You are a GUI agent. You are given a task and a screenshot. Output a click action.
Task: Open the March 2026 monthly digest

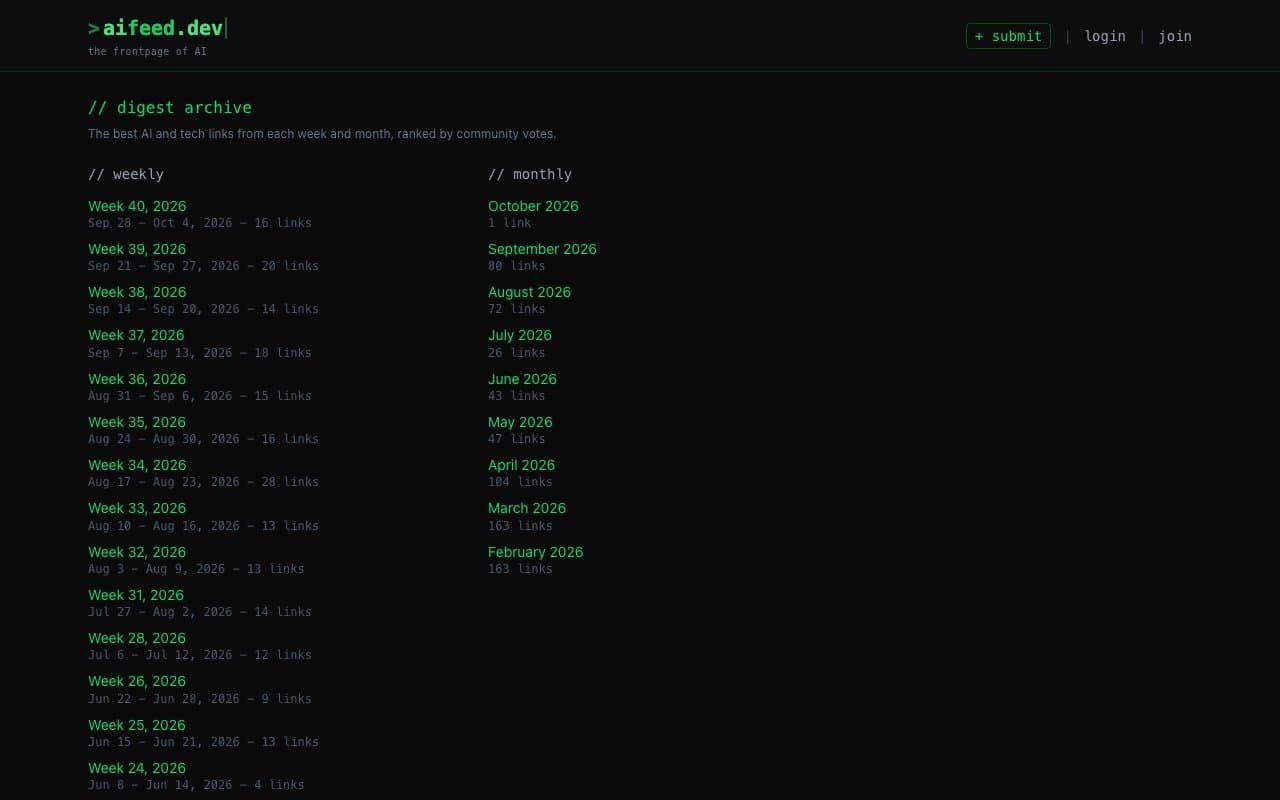click(527, 508)
